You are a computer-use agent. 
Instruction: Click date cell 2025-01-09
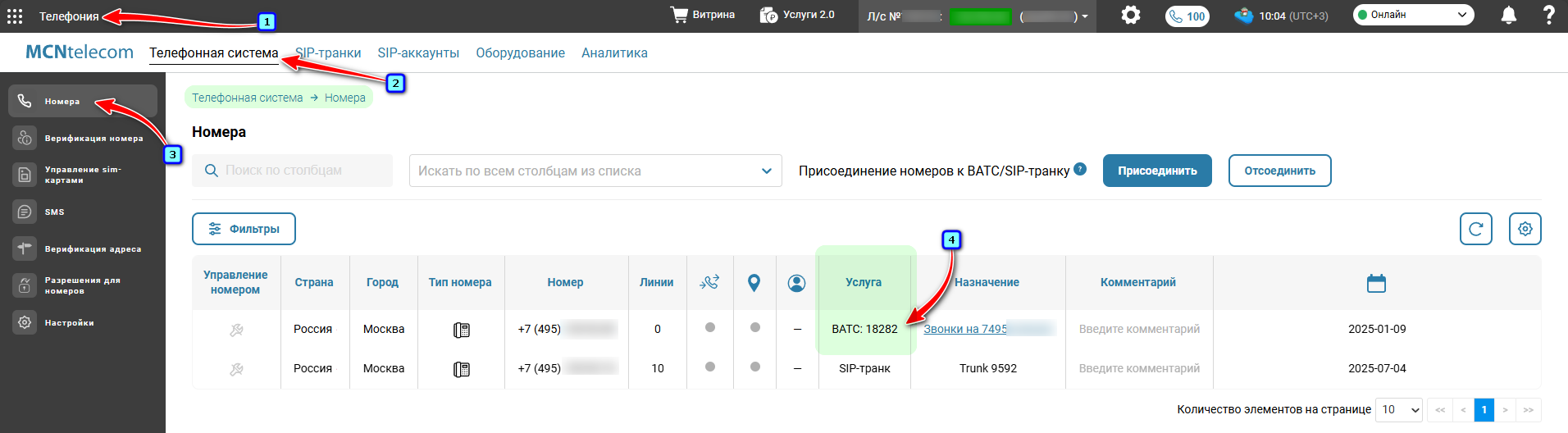coord(1377,329)
